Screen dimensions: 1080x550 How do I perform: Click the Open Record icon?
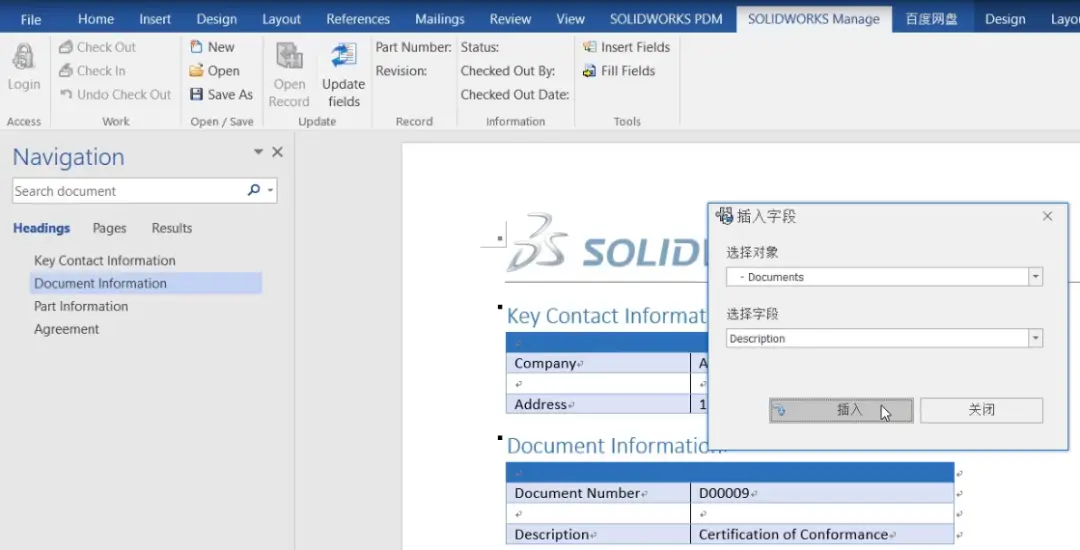(x=289, y=57)
